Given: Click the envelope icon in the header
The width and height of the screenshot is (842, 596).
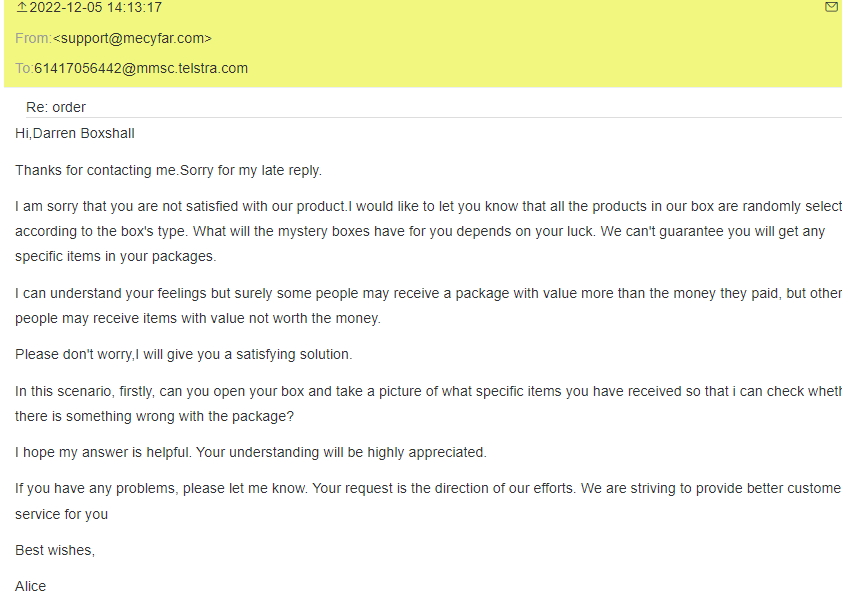Looking at the screenshot, I should [x=831, y=7].
